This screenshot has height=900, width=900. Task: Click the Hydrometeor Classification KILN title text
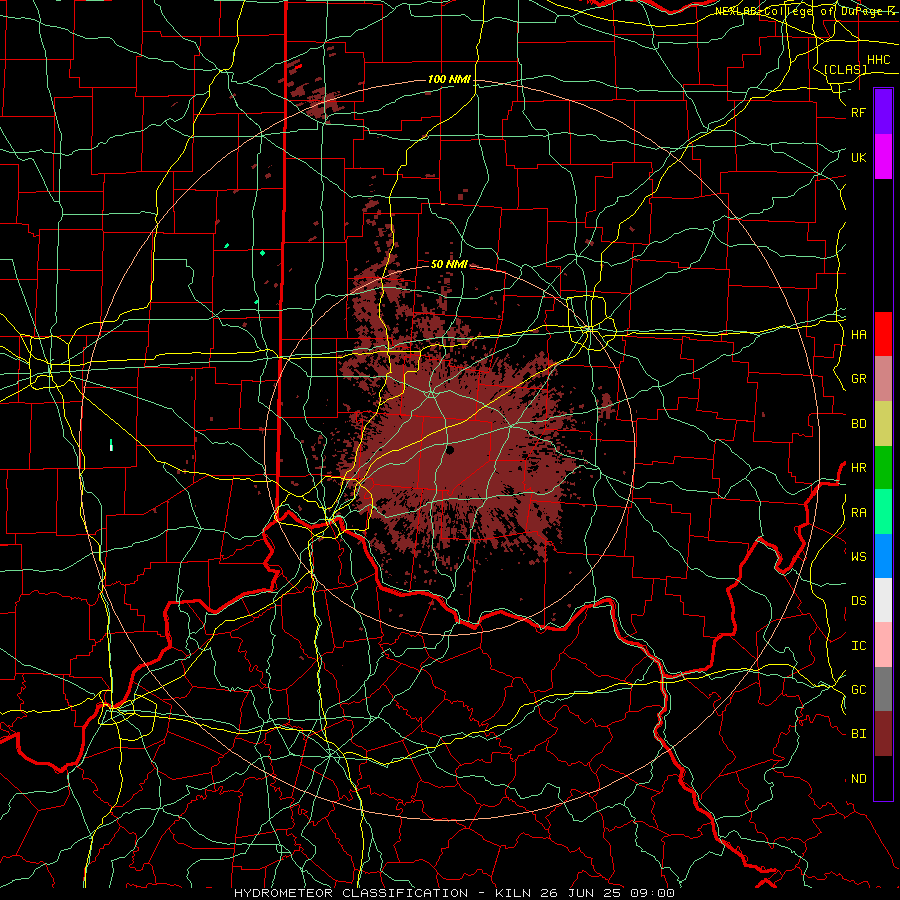(454, 893)
